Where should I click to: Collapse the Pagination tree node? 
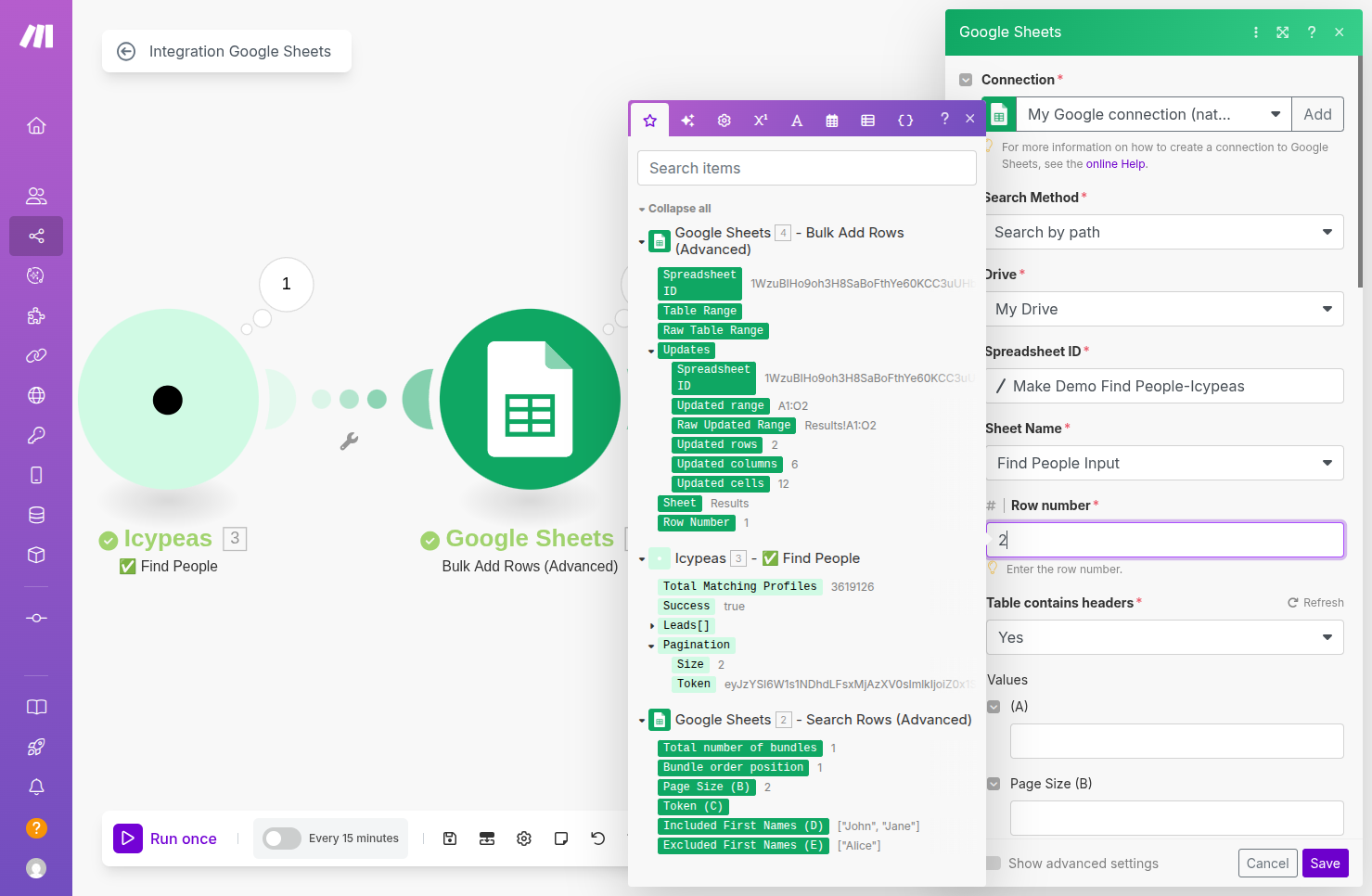pyautogui.click(x=651, y=646)
